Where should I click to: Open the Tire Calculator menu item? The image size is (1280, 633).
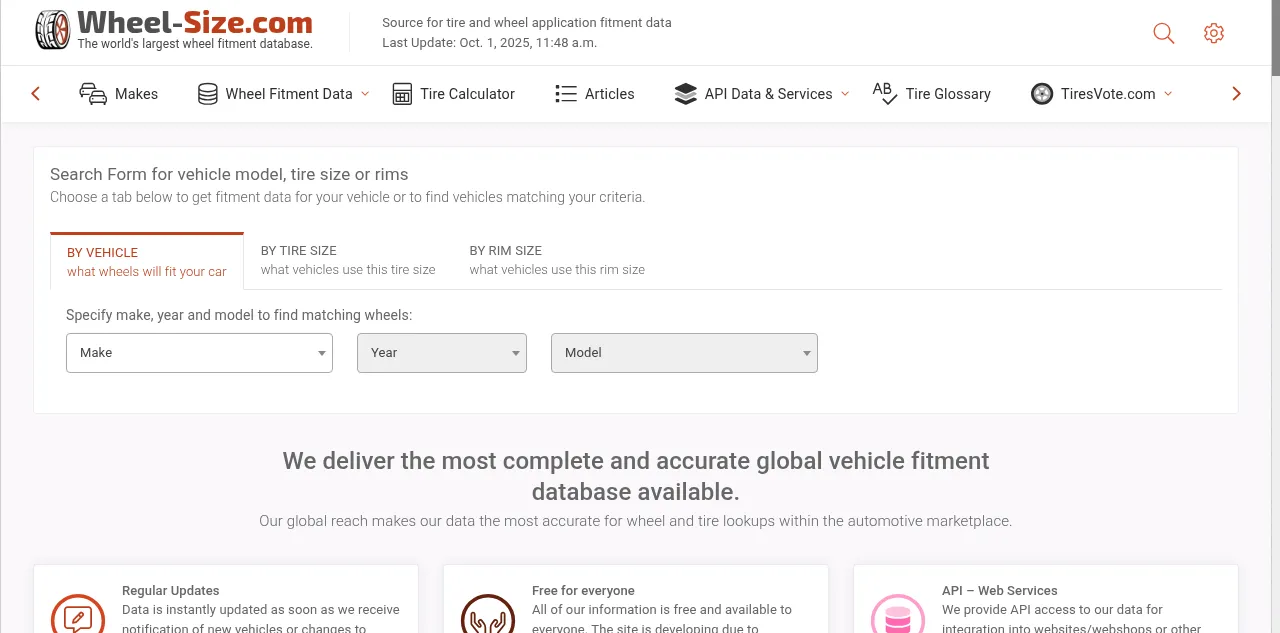point(454,94)
